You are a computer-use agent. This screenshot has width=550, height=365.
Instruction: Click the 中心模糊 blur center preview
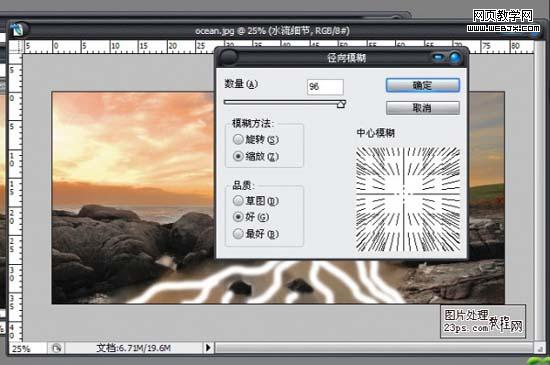pos(408,199)
